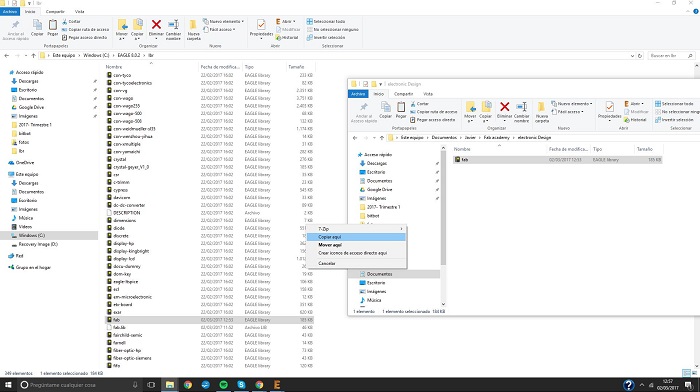Click Buscar en lbr search box
The image size is (700, 392).
click(671, 56)
